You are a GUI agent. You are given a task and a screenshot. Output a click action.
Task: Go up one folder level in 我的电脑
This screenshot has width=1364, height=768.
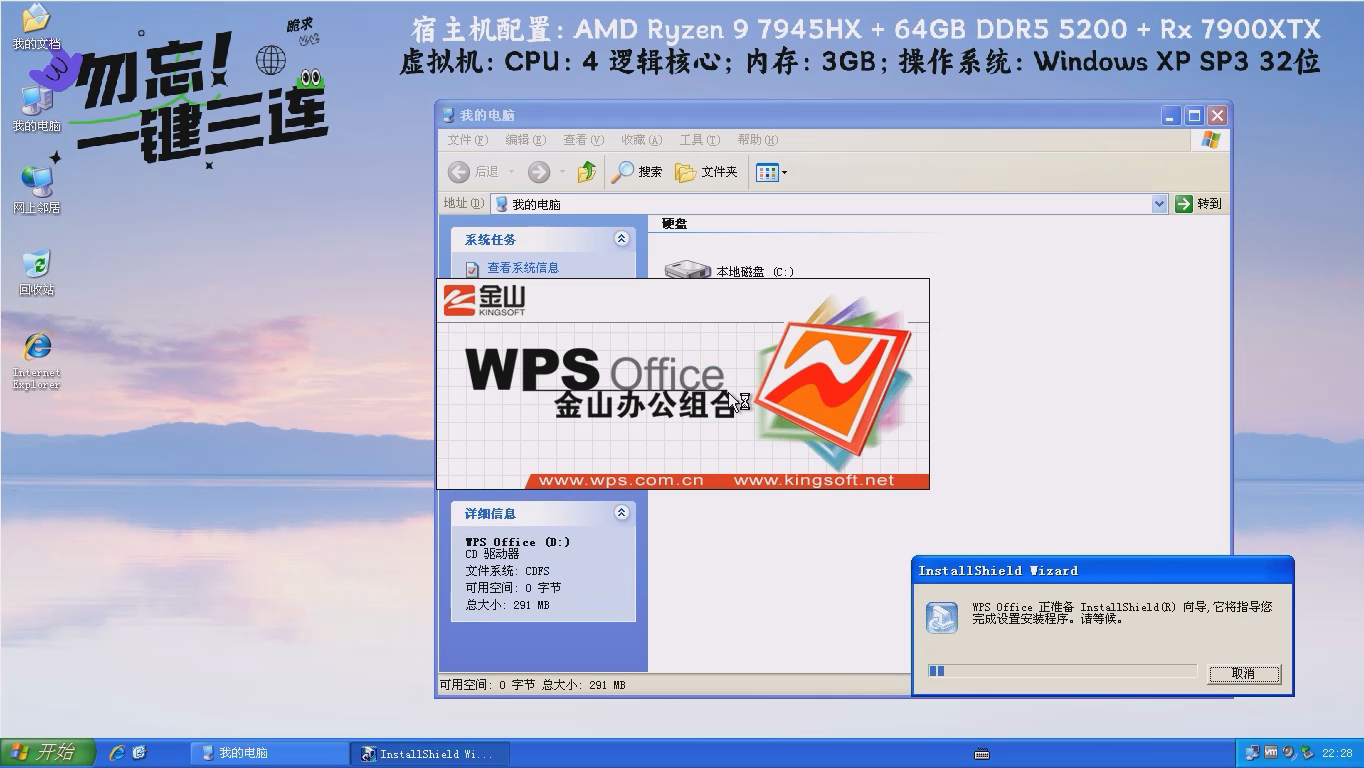tap(587, 172)
